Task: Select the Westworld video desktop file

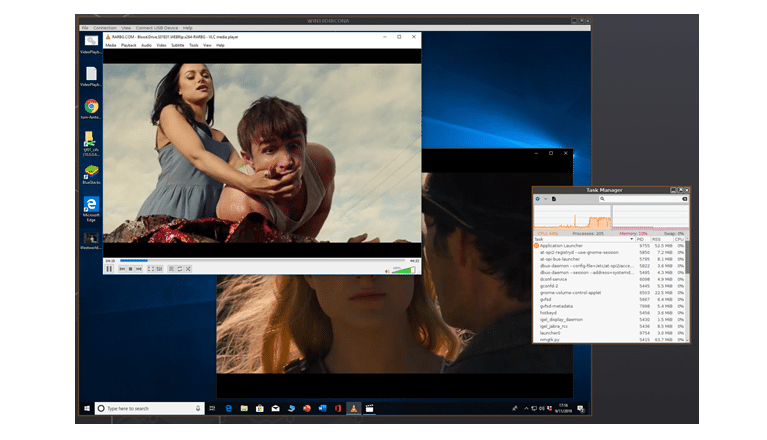Action: pyautogui.click(x=91, y=241)
